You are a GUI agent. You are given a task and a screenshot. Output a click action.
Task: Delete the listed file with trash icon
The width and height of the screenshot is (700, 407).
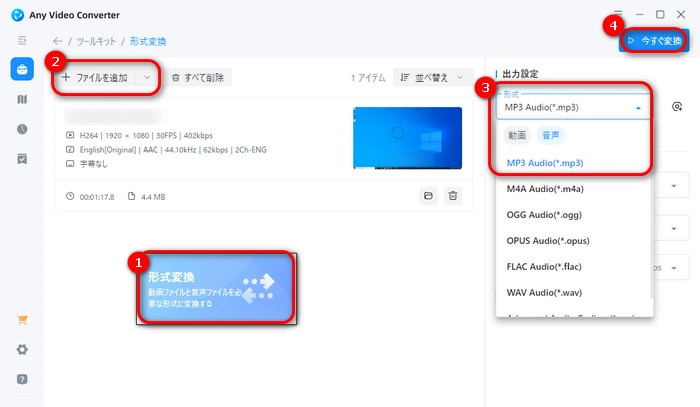(453, 195)
